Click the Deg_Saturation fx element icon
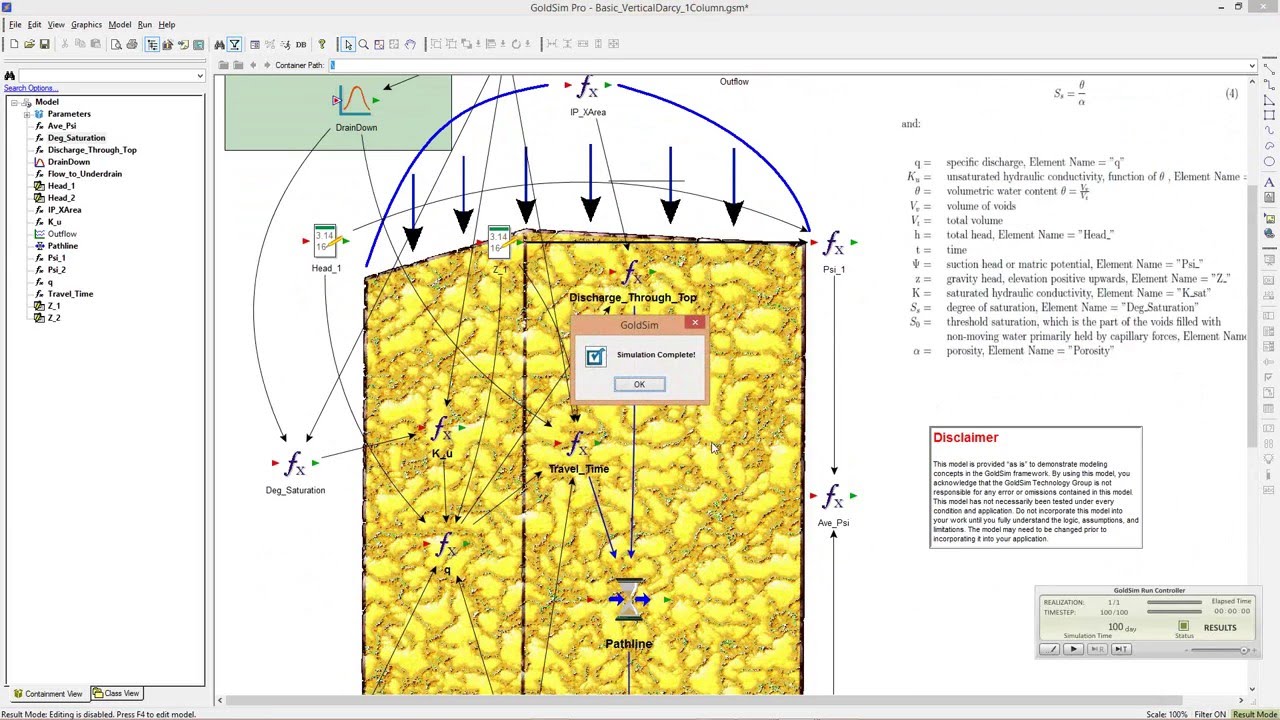Image resolution: width=1280 pixels, height=720 pixels. 295,464
